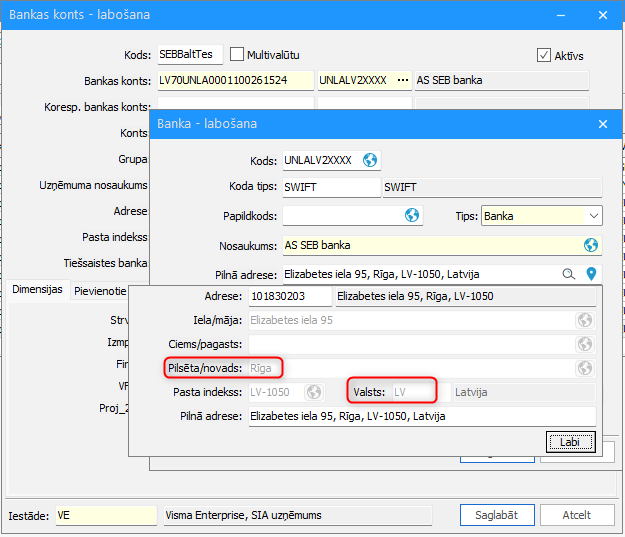Open bank lookup with three-dots button

pos(403,81)
